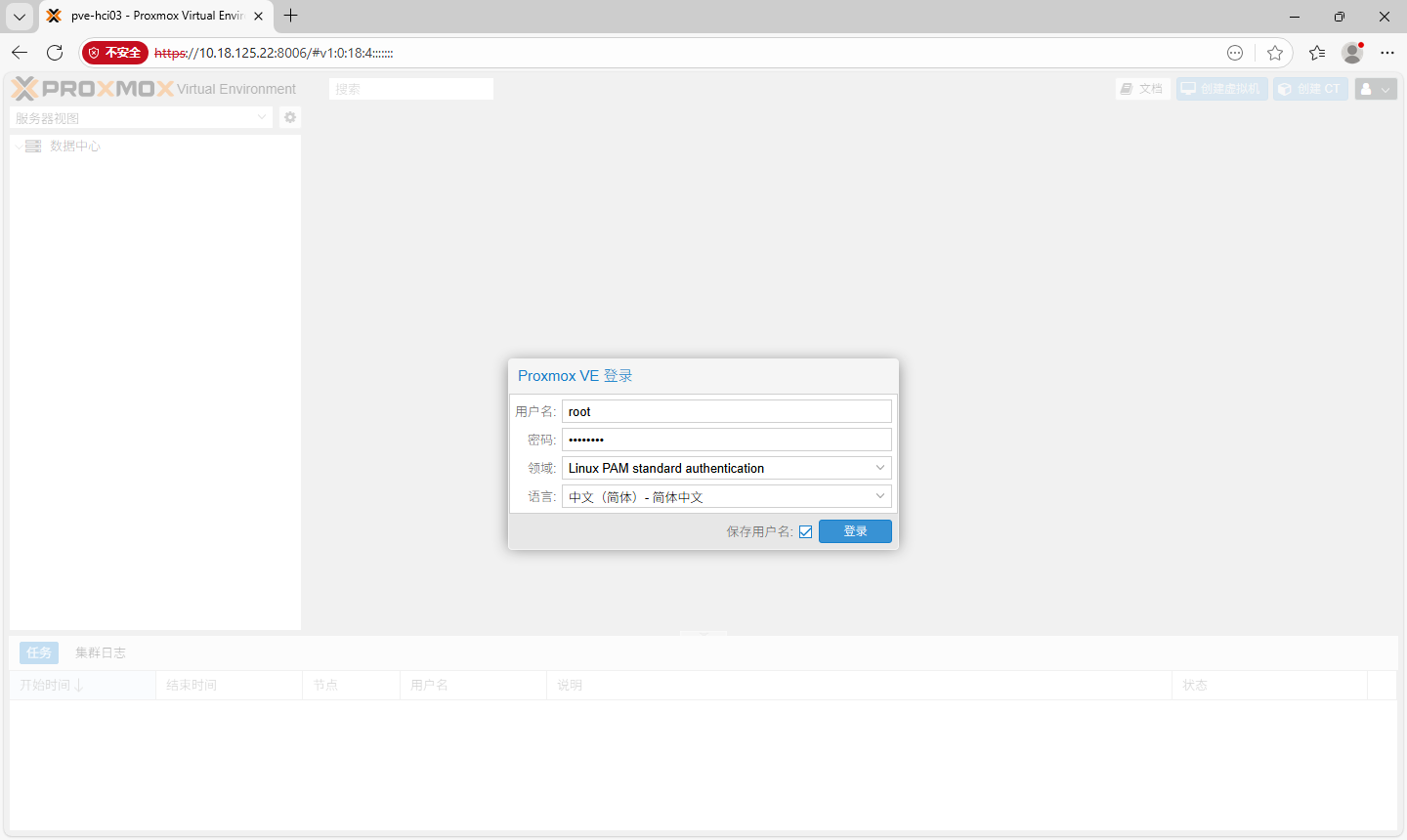Open the 文档 documentation button
1407x840 pixels.
(1142, 89)
